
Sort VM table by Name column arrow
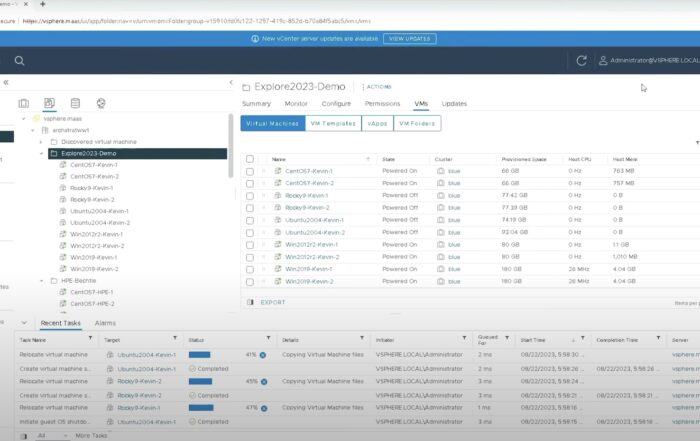click(x=368, y=159)
